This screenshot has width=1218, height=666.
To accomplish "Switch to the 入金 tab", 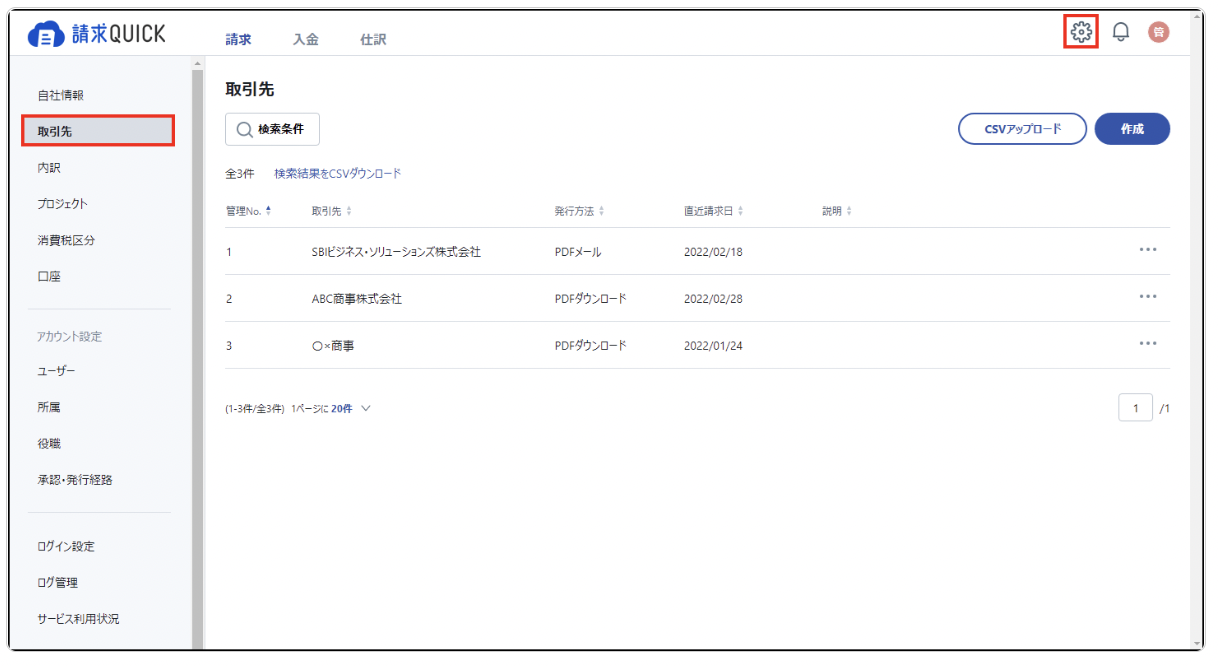I will pos(305,39).
